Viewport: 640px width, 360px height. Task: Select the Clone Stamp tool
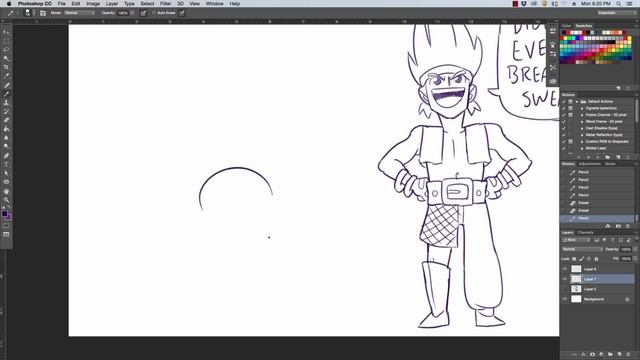coord(6,103)
